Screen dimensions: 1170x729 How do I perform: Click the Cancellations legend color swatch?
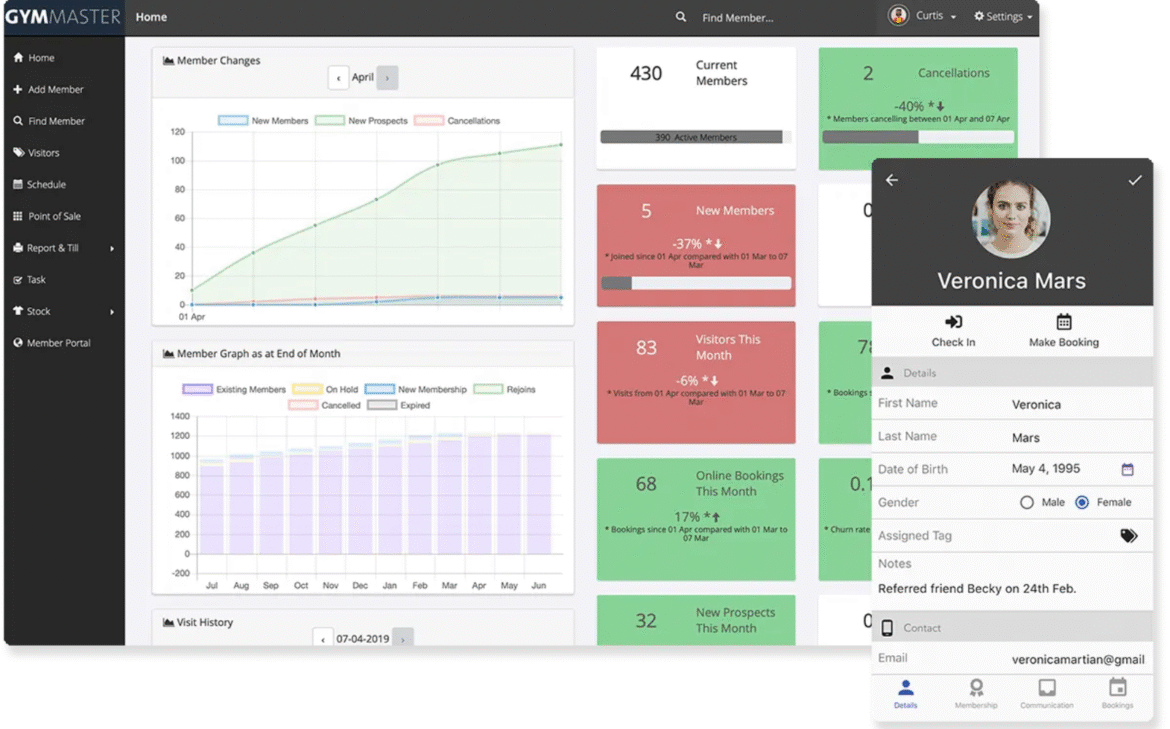[x=429, y=121]
